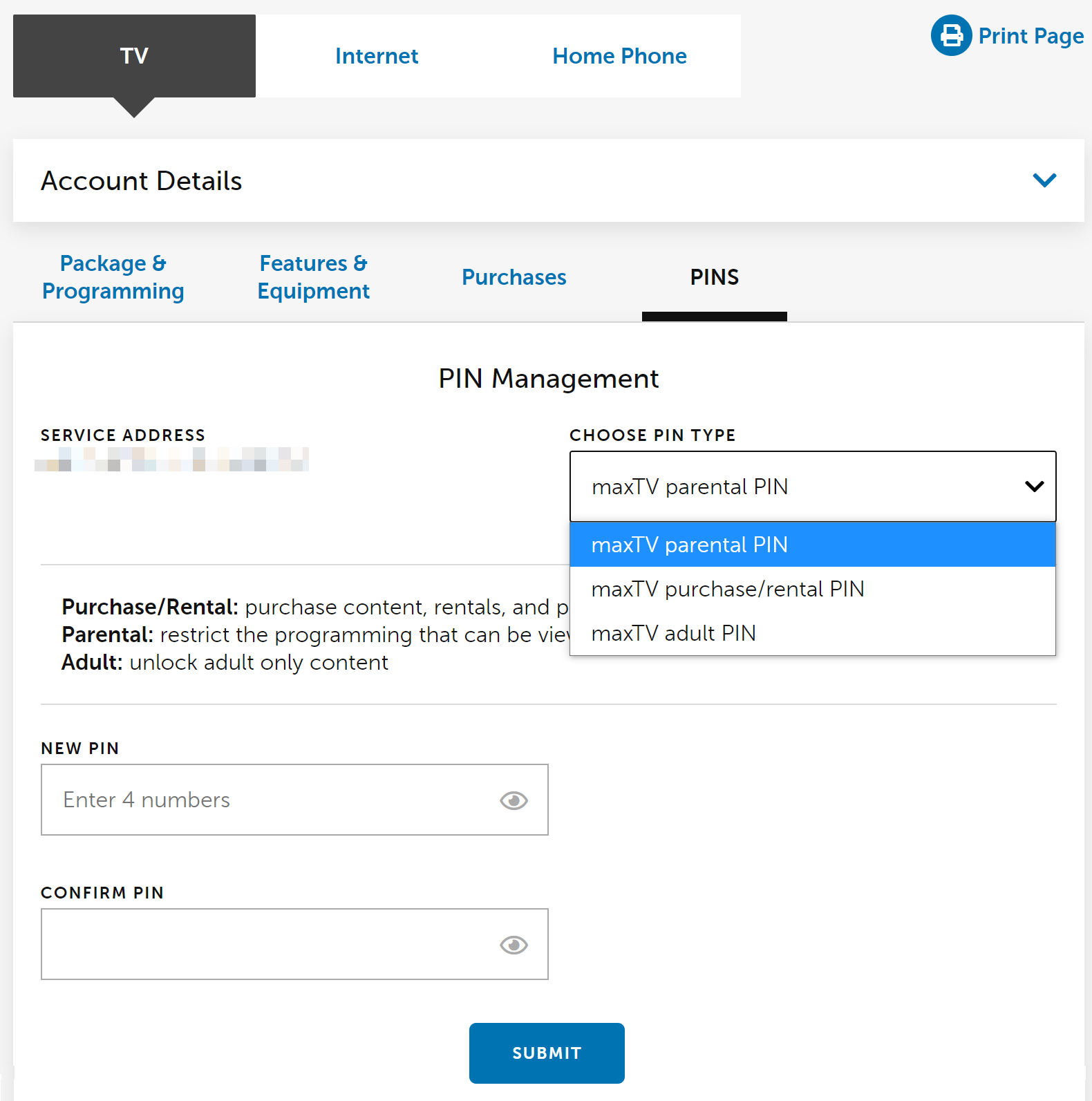Open Features & Equipment tab
The width and height of the screenshot is (1092, 1101).
314,277
